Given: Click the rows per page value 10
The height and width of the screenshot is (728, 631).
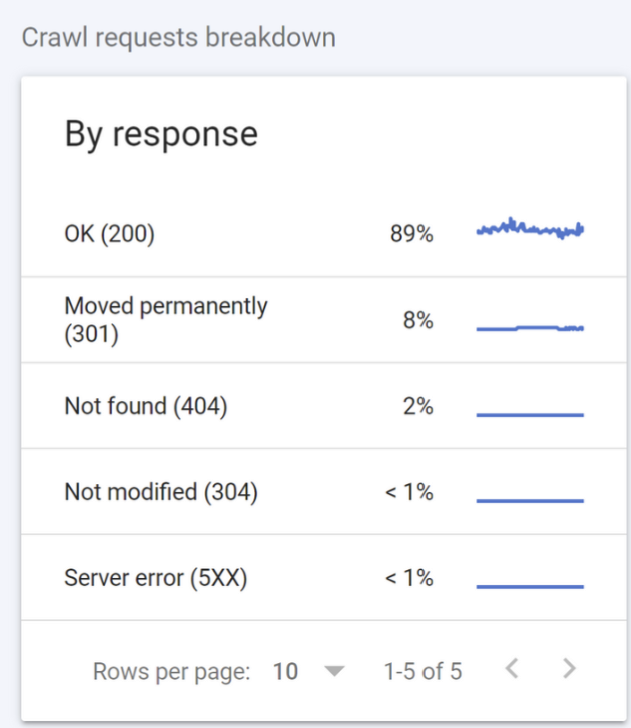Looking at the screenshot, I should pyautogui.click(x=285, y=671).
